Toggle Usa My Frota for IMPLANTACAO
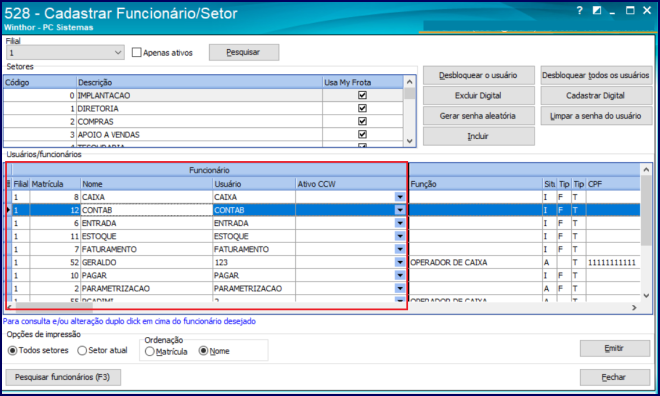The width and height of the screenshot is (660, 396). click(362, 95)
